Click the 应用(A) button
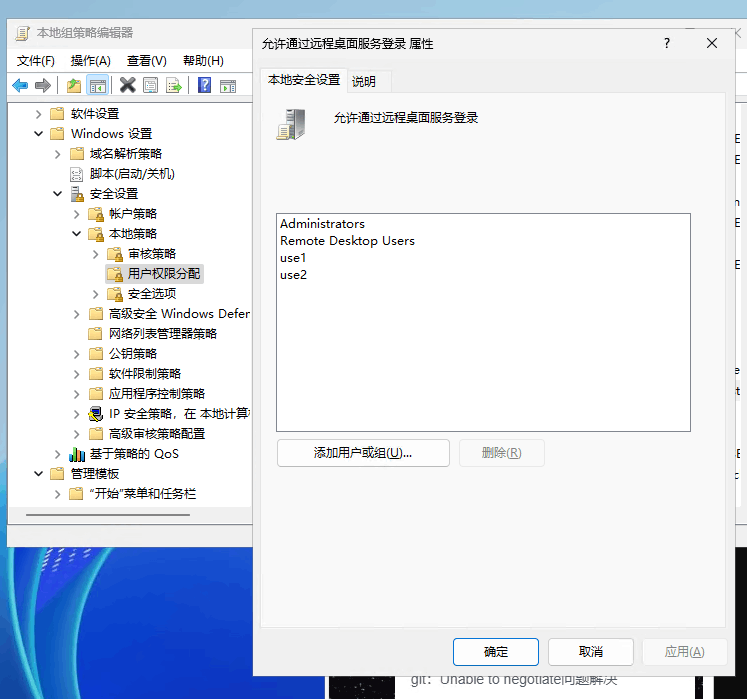Screen dimensions: 747x699 685,652
